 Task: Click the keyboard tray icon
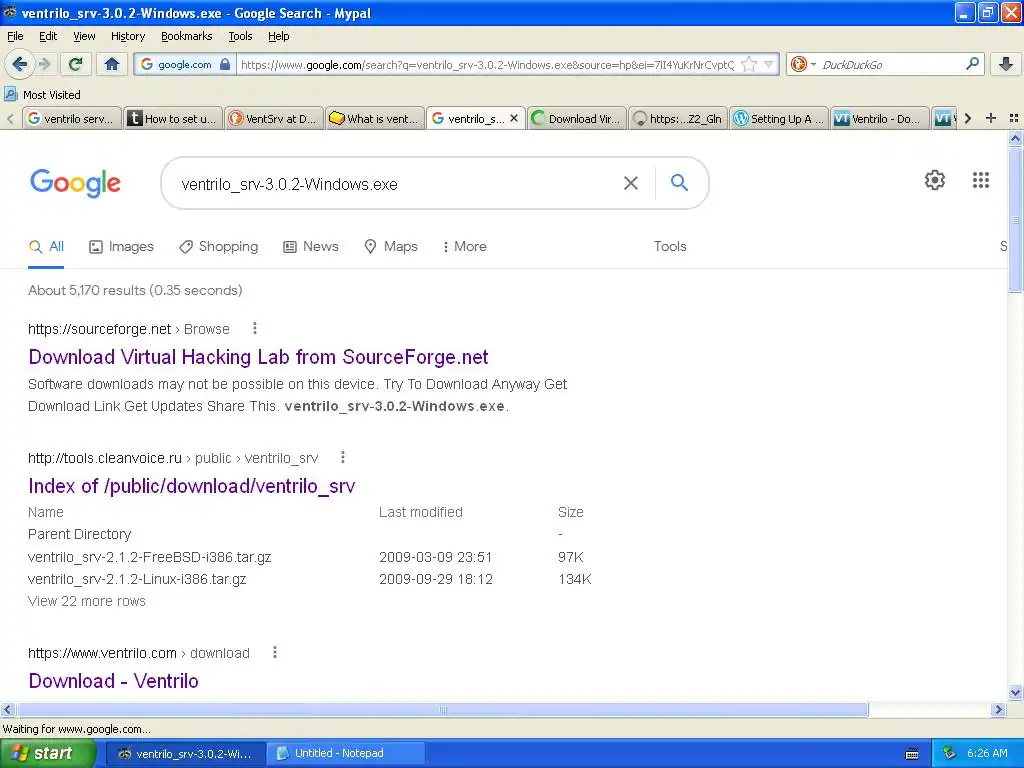(x=912, y=754)
